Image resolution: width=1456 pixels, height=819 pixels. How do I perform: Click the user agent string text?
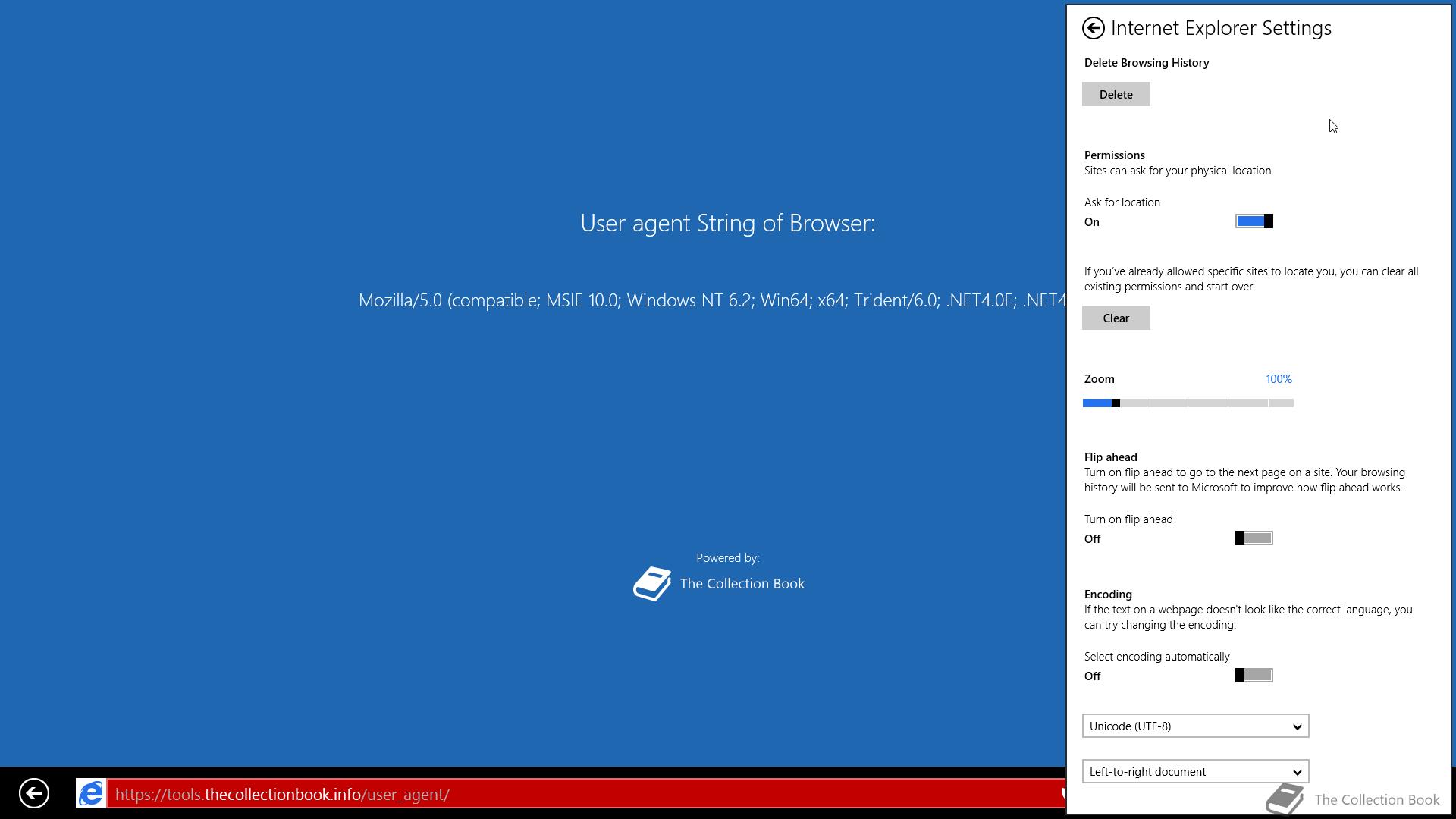coord(712,300)
